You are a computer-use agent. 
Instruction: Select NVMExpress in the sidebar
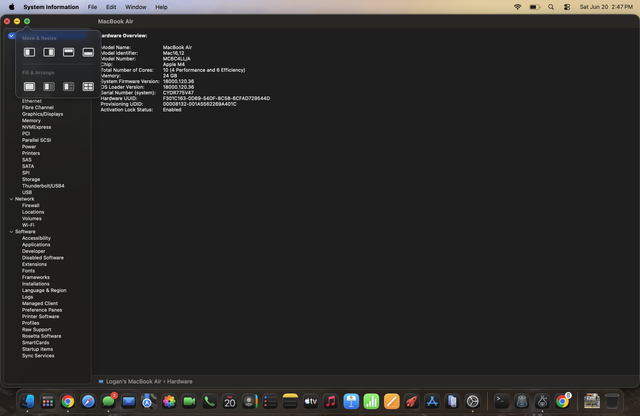pyautogui.click(x=36, y=127)
